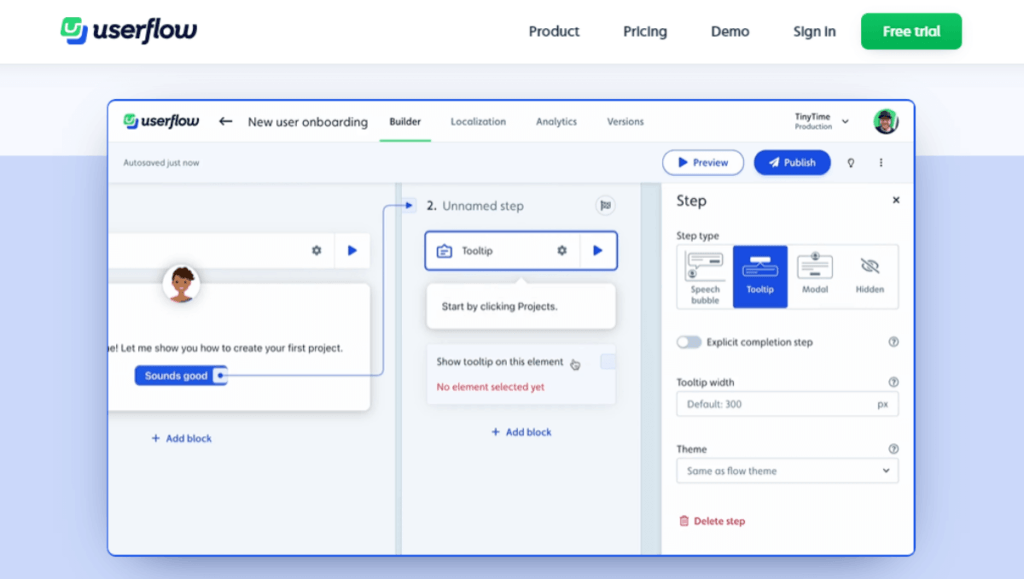This screenshot has height=579, width=1024.
Task: Toggle Show tooltip on this element
Action: [x=608, y=362]
